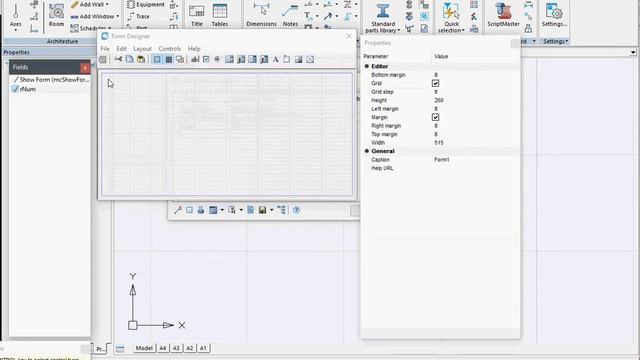Click the Help URL value field
The image size is (640, 360).
point(476,168)
